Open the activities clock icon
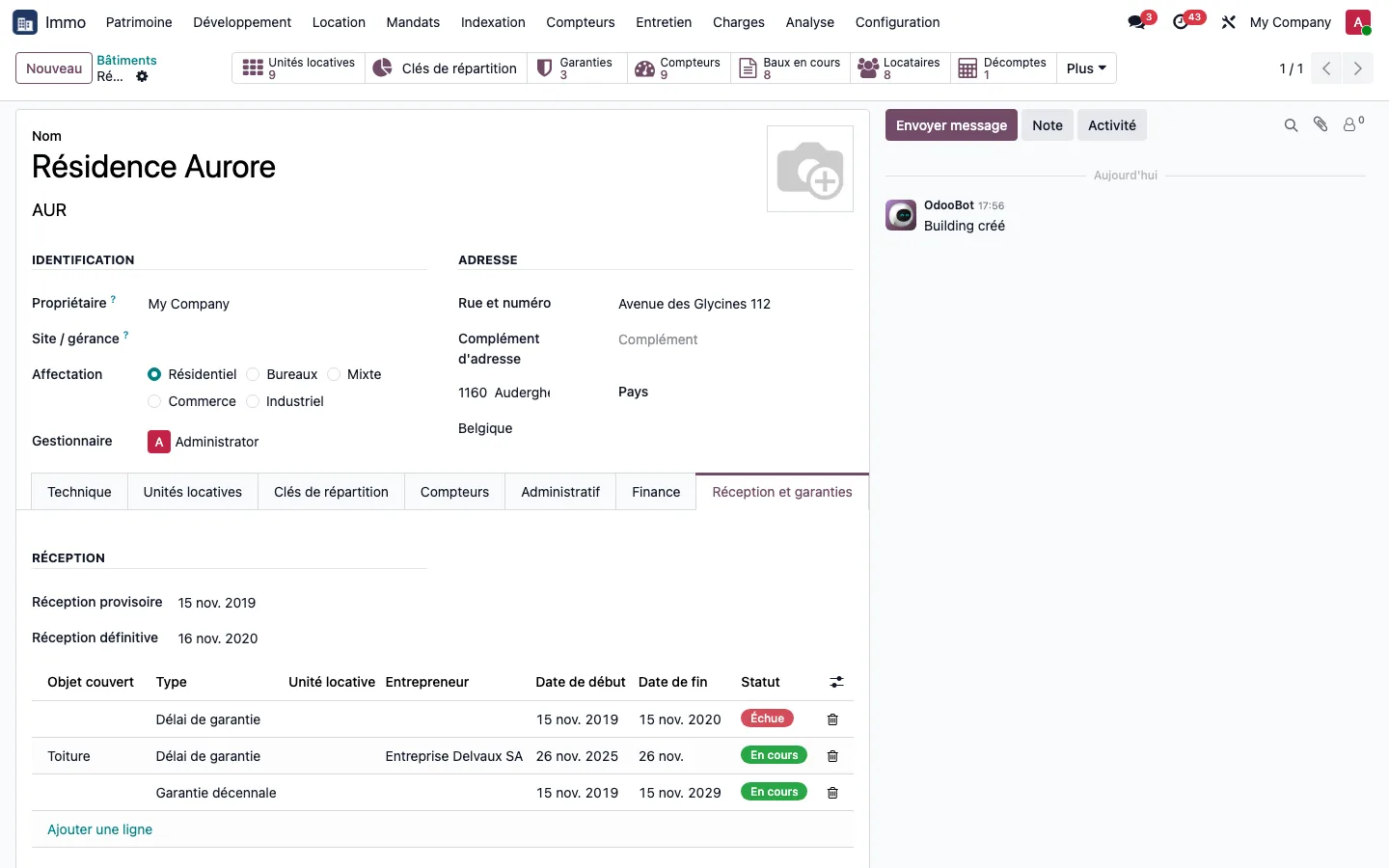Viewport: 1389px width, 868px height. tap(1181, 22)
